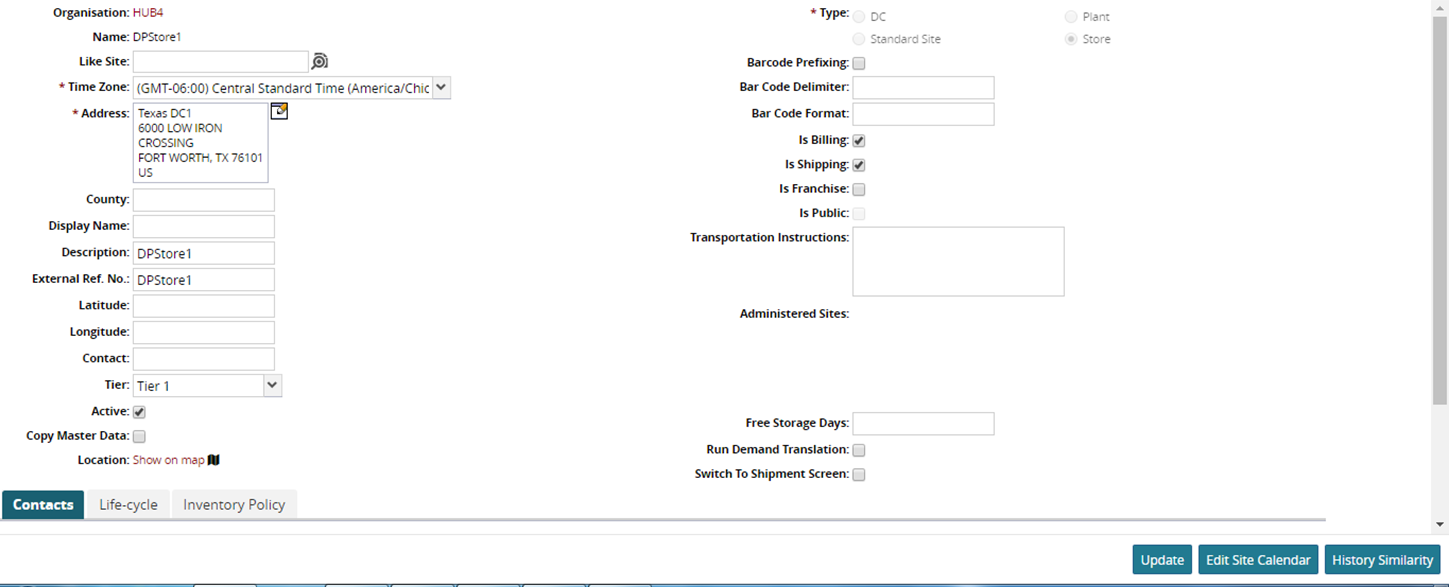The image size is (1449, 588).
Task: Click the Display Name field
Action: point(204,226)
